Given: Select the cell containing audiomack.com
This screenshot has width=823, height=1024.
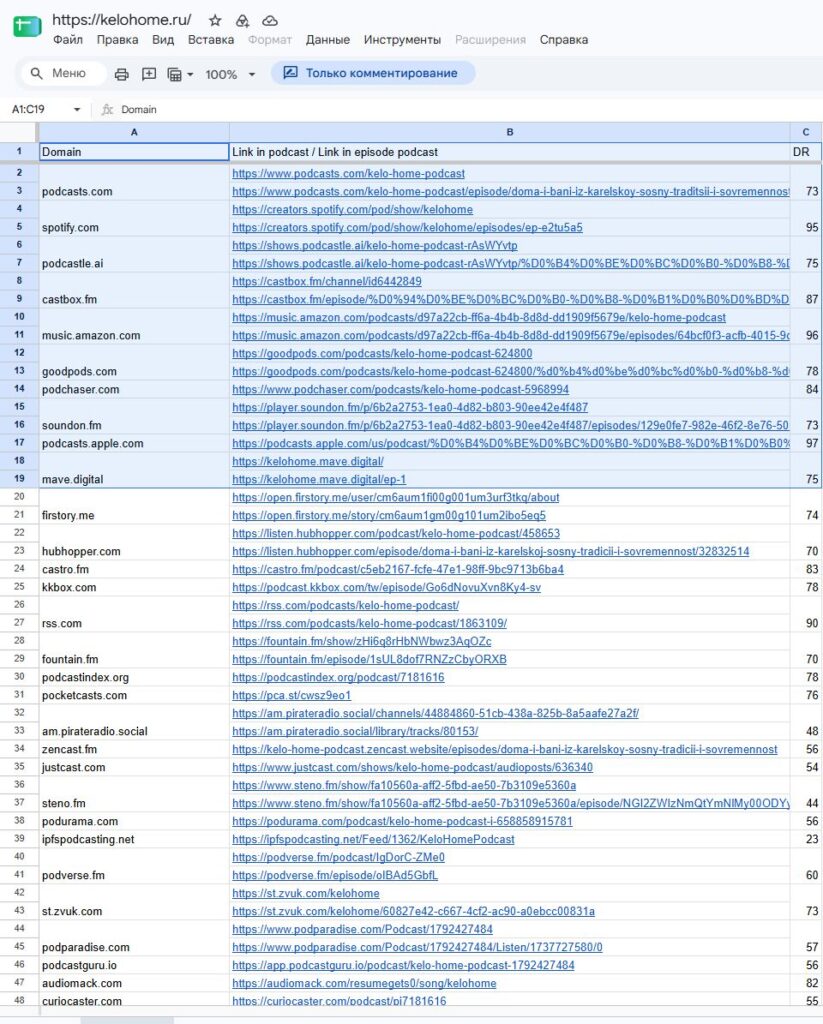Looking at the screenshot, I should 134,984.
